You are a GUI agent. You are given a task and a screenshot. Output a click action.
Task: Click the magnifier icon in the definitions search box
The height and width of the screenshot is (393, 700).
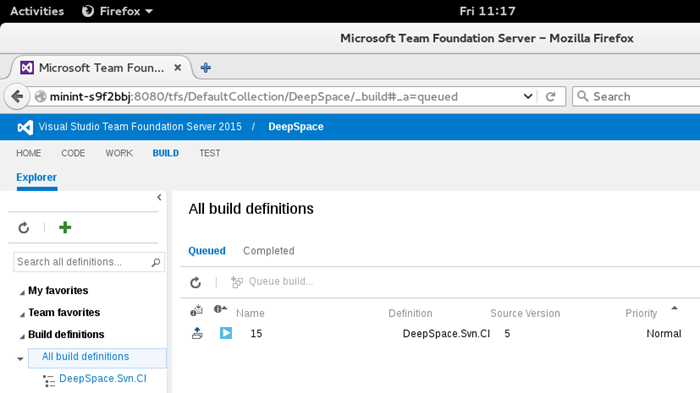pos(155,262)
